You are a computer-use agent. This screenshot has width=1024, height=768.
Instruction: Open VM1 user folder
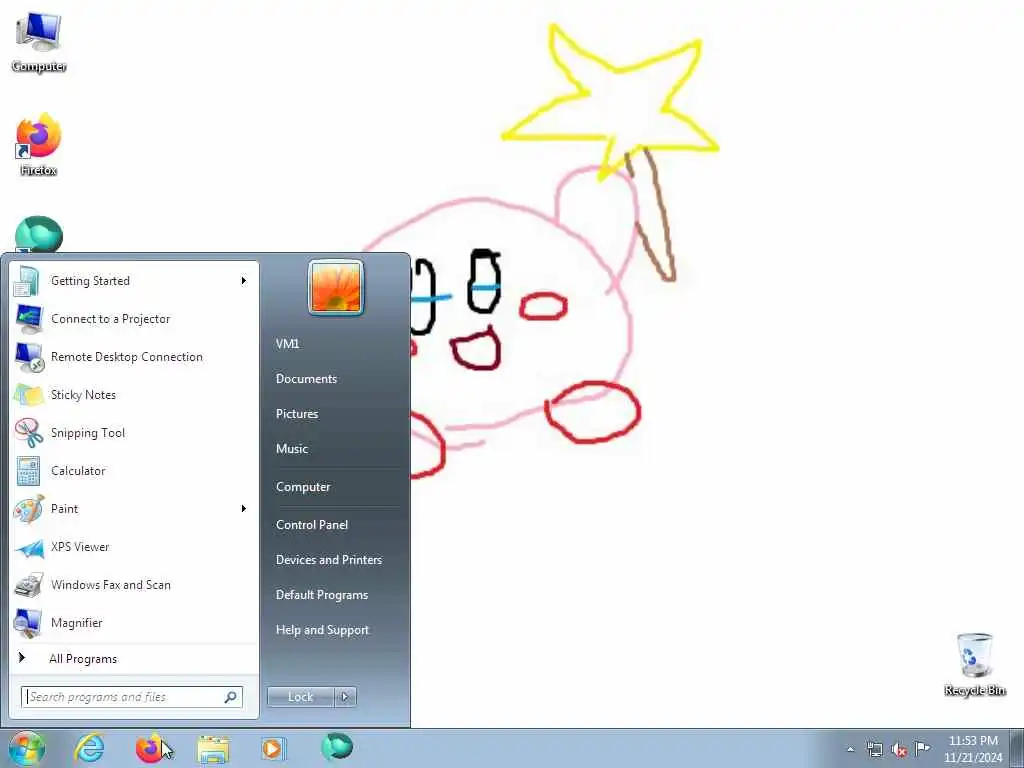tap(287, 344)
